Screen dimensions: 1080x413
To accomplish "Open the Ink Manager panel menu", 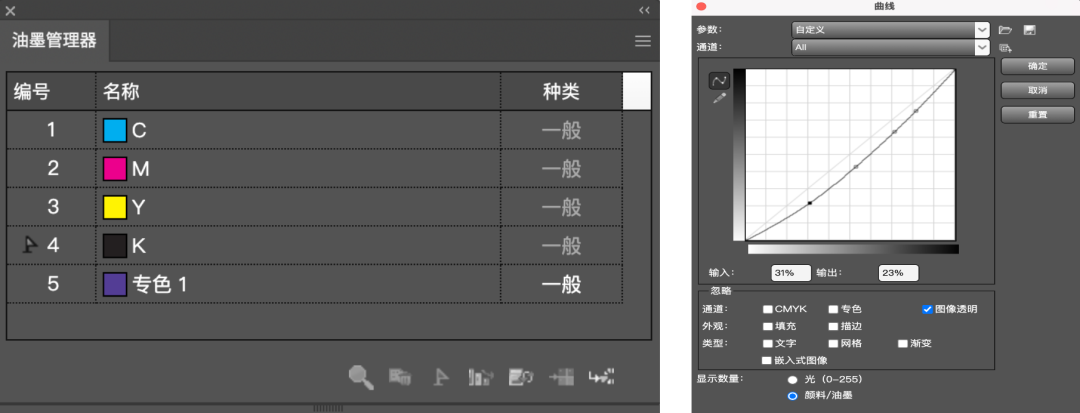I will (643, 41).
